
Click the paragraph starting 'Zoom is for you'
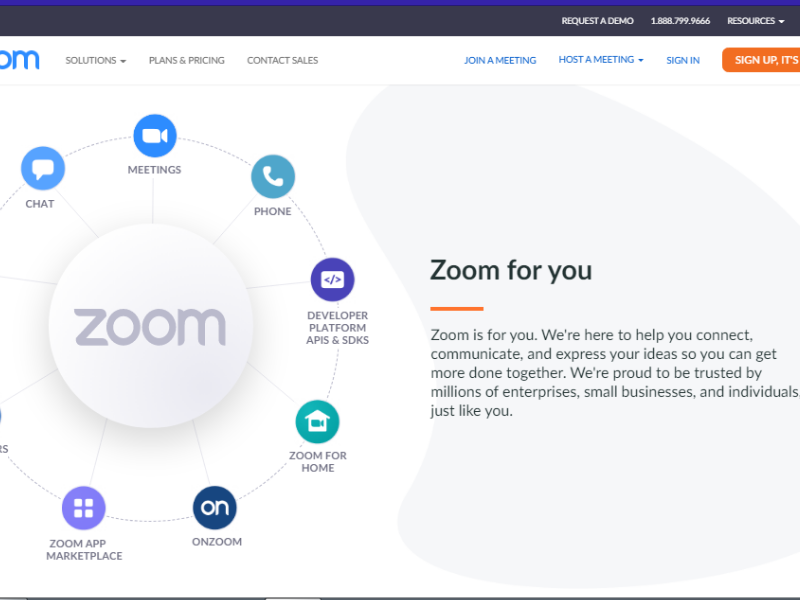coord(615,372)
